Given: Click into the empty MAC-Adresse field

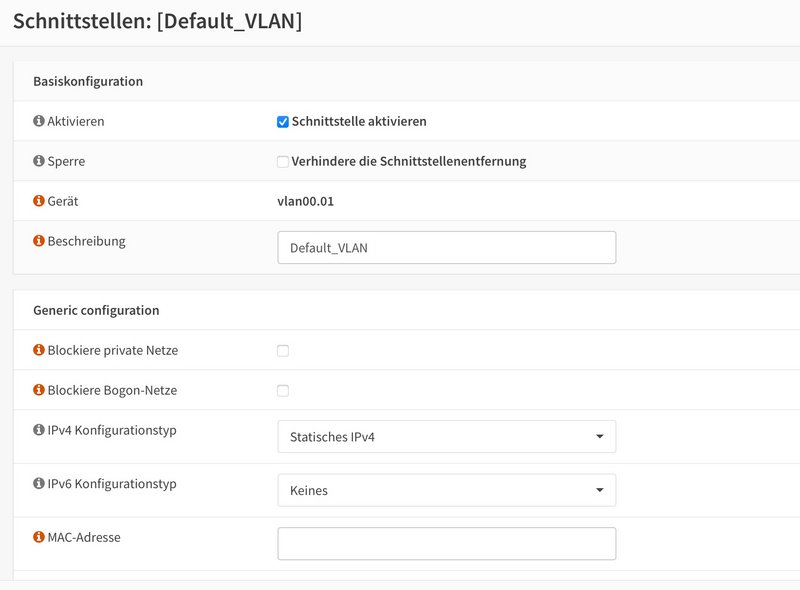Looking at the screenshot, I should pyautogui.click(x=446, y=544).
